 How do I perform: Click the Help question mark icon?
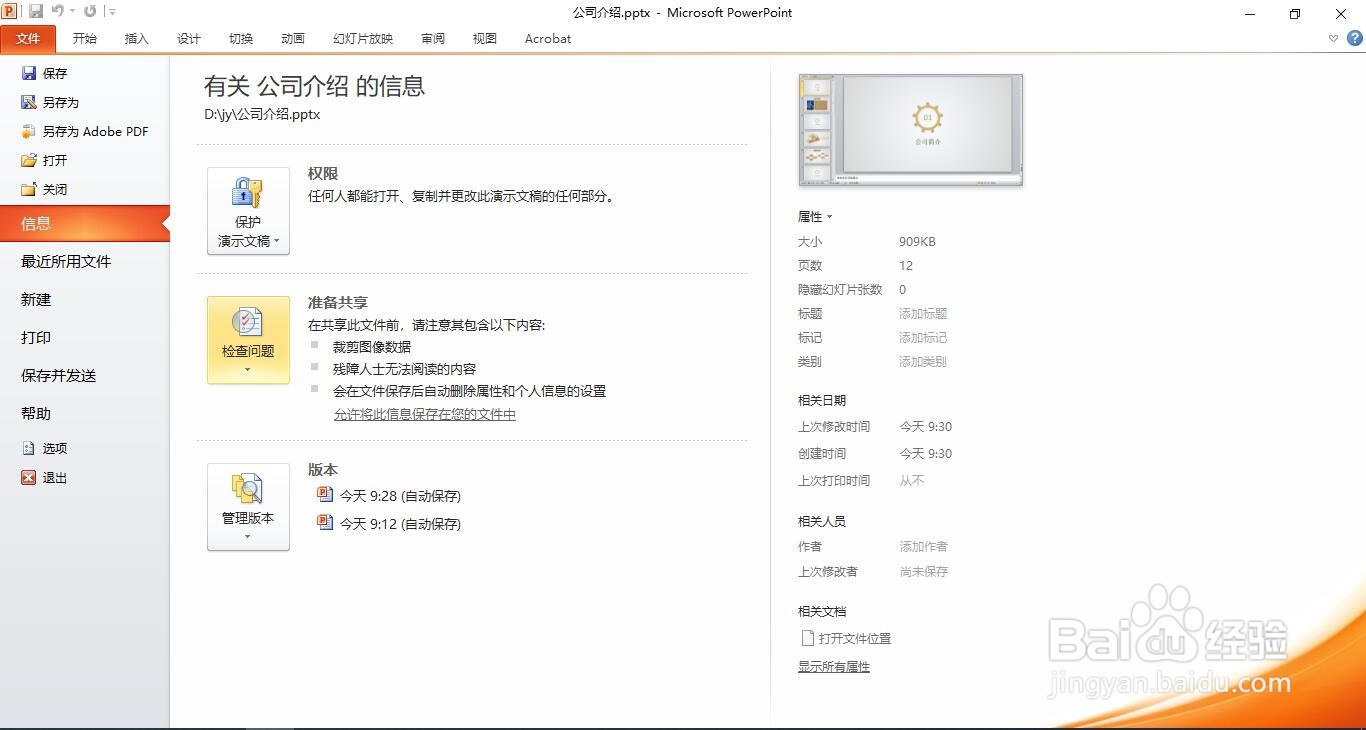pyautogui.click(x=1355, y=39)
